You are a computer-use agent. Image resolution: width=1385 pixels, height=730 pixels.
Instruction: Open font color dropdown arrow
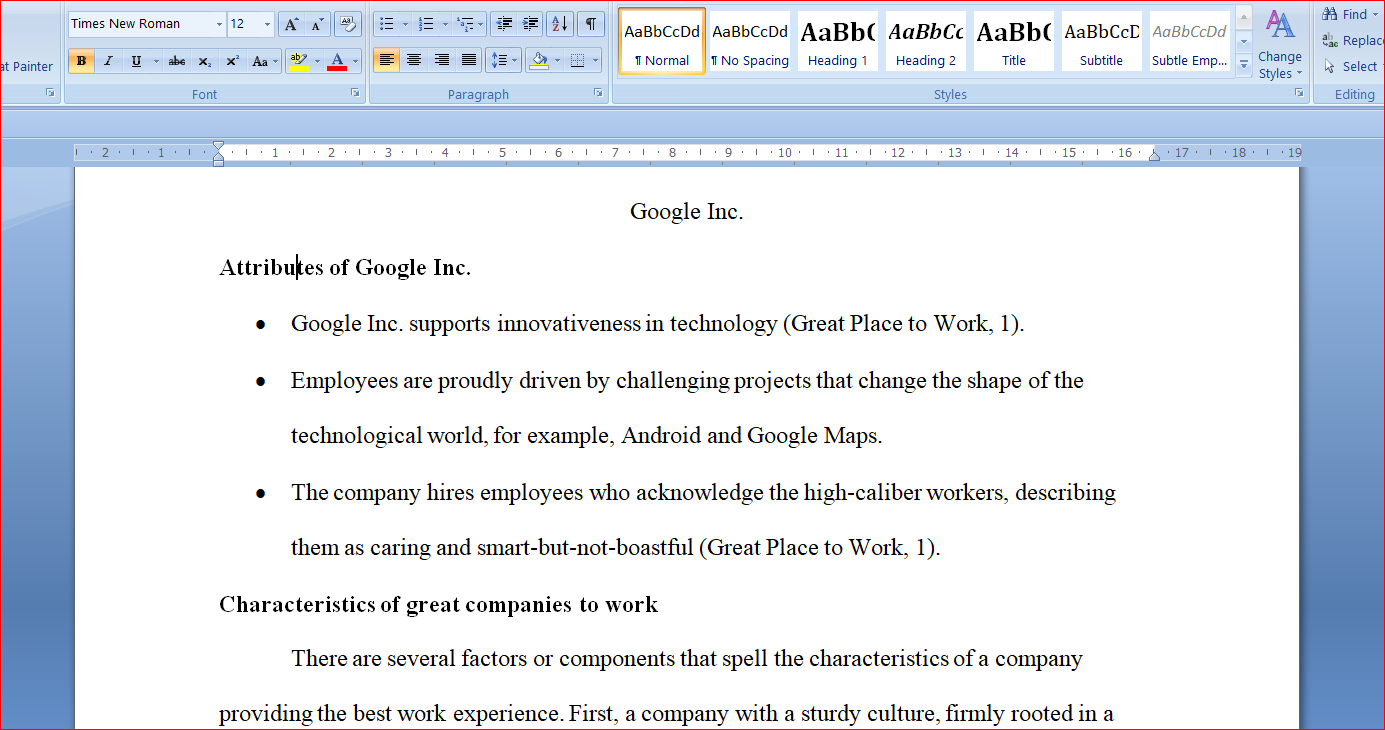click(355, 61)
